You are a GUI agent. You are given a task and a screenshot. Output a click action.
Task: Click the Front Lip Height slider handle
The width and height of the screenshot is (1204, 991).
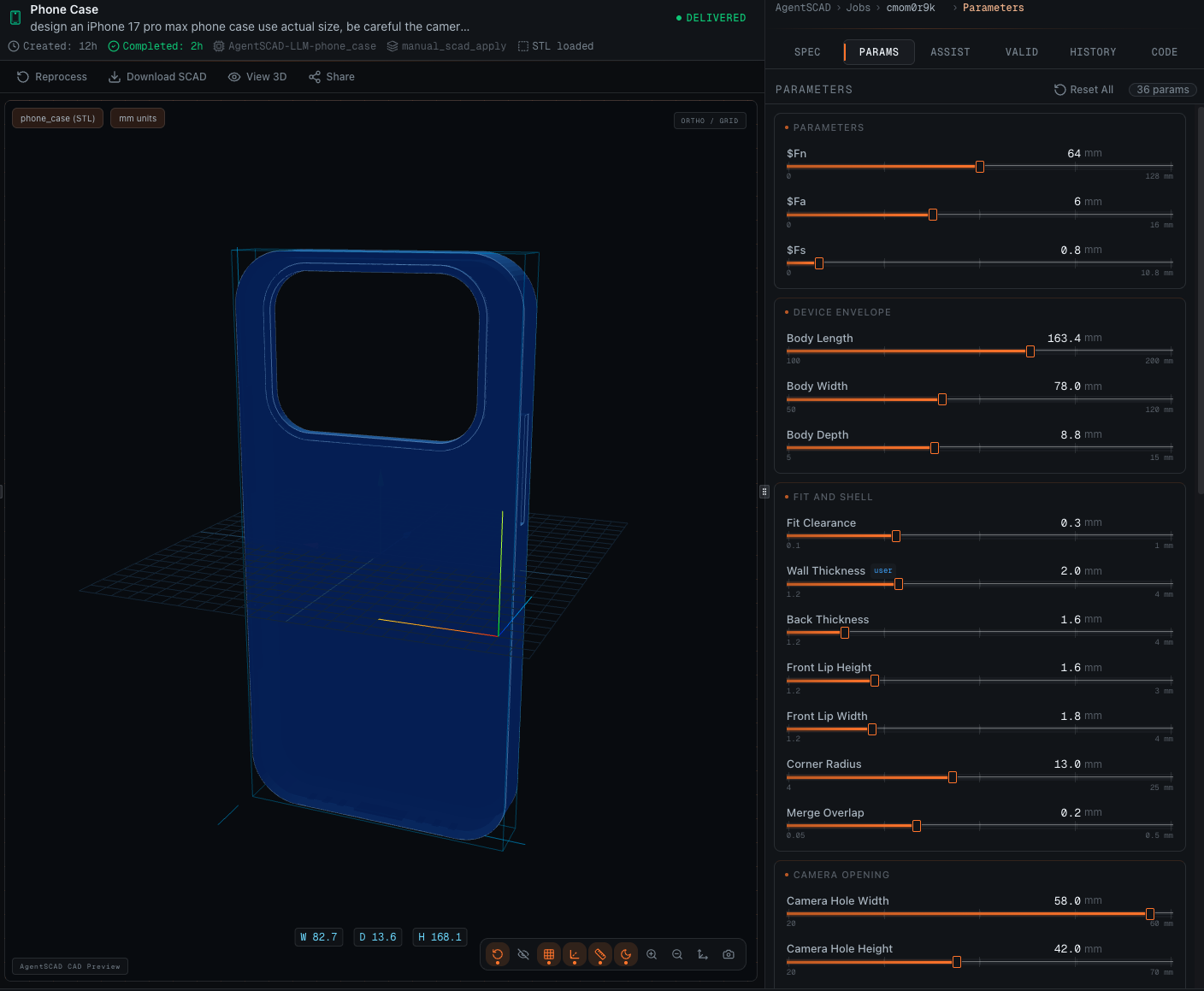pyautogui.click(x=875, y=681)
